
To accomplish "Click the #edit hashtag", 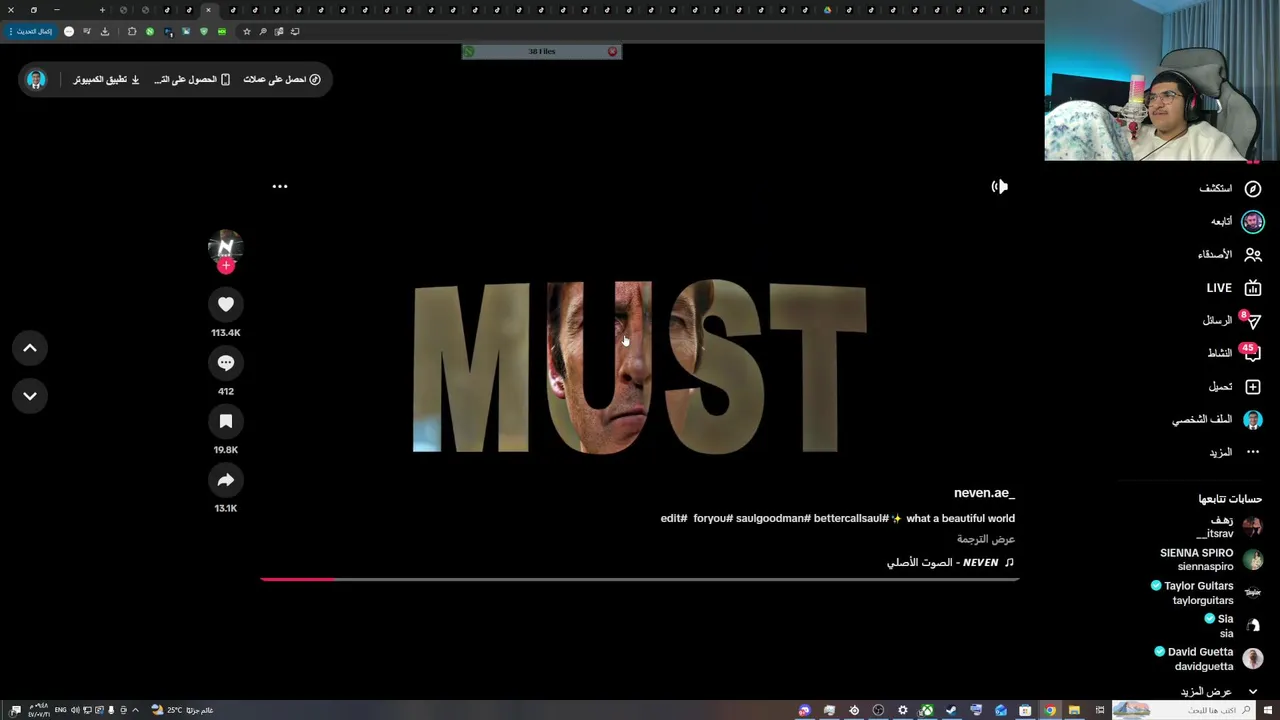I will pyautogui.click(x=674, y=518).
